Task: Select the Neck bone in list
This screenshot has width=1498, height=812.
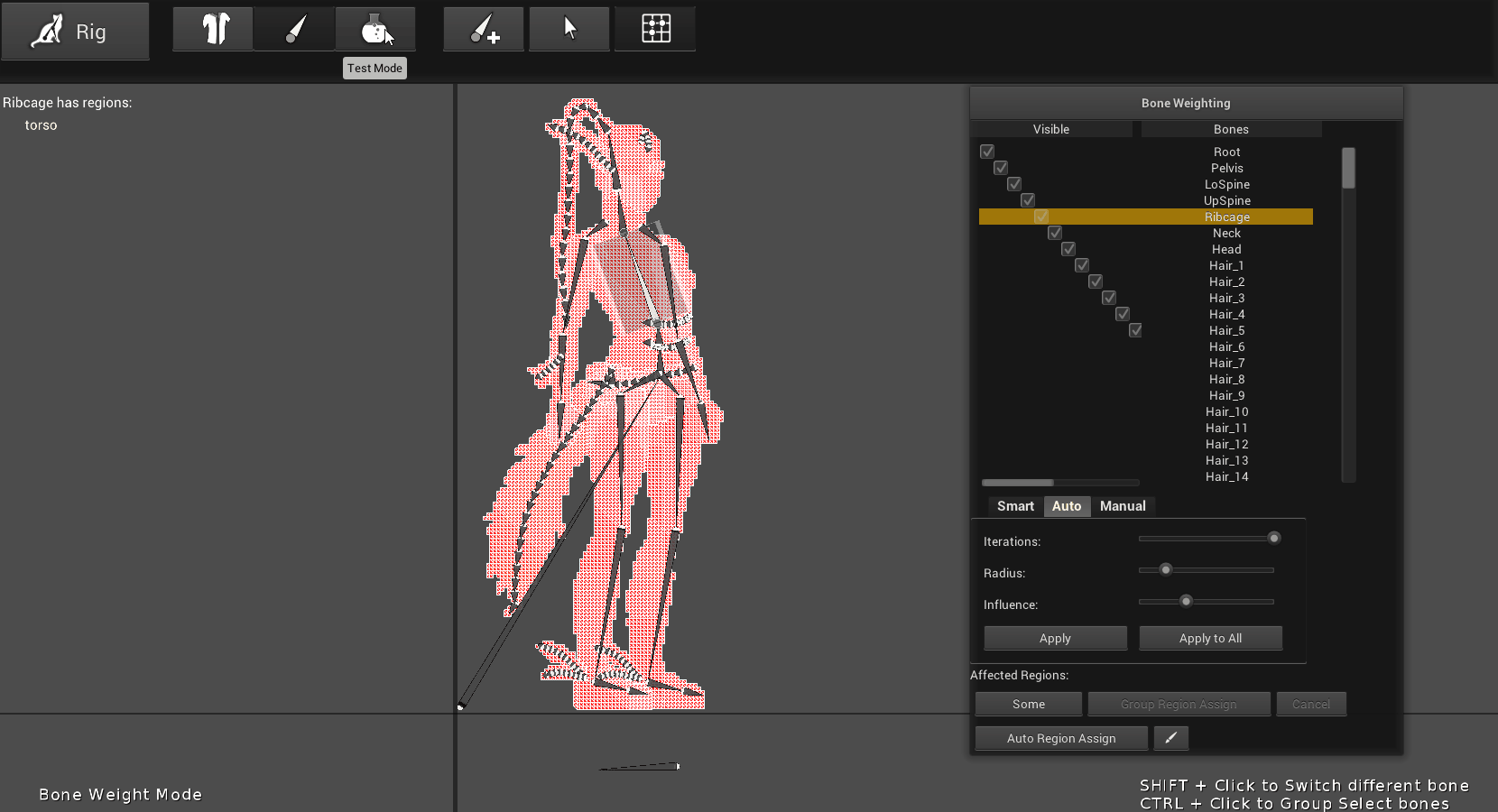Action: click(x=1227, y=233)
